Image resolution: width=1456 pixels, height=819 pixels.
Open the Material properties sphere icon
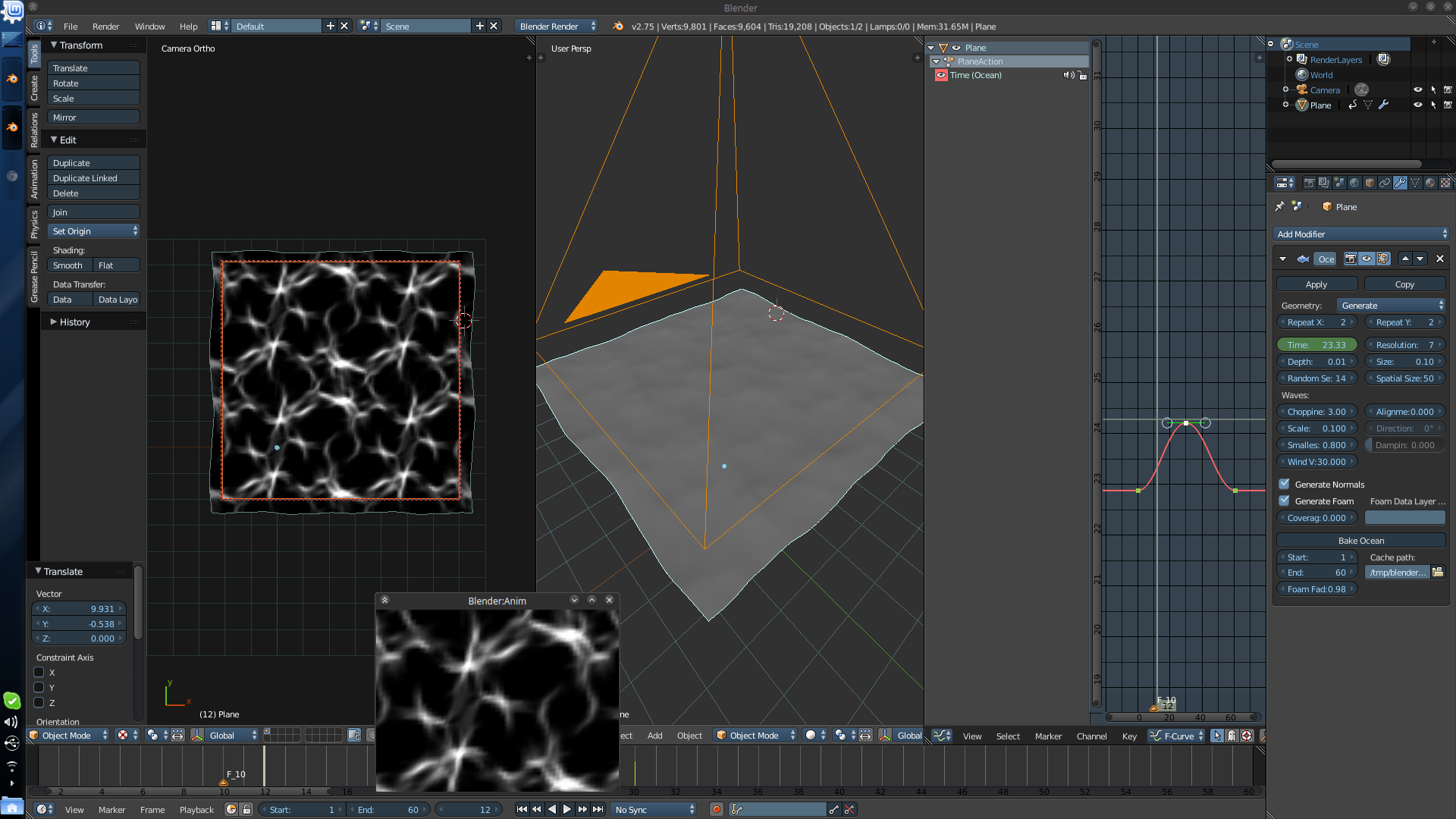tap(1430, 183)
